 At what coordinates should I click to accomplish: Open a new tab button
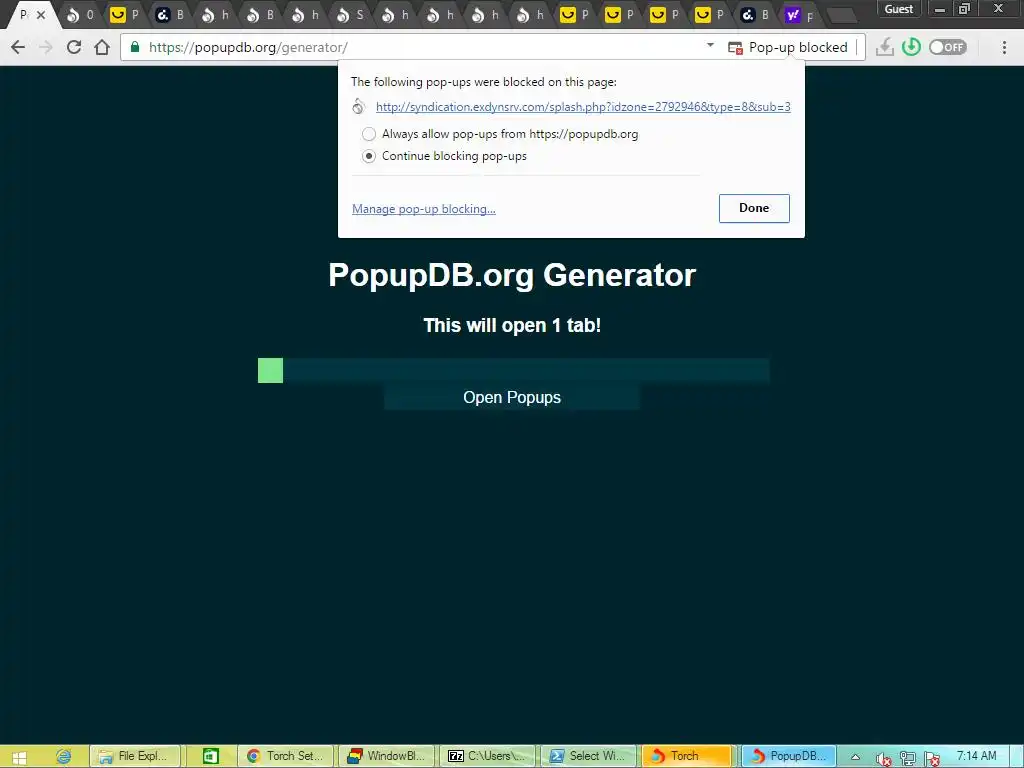tap(842, 15)
